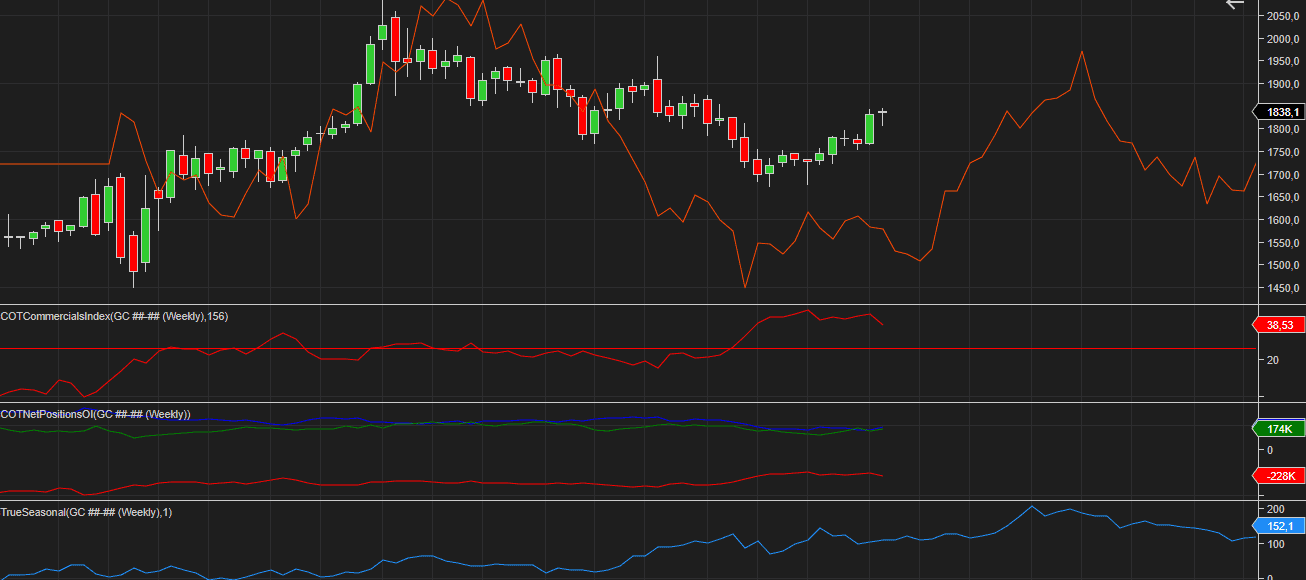The height and width of the screenshot is (580, 1306).
Task: Select the red horizontal threshold line in COTCommercialsIndex
Action: (x=627, y=349)
